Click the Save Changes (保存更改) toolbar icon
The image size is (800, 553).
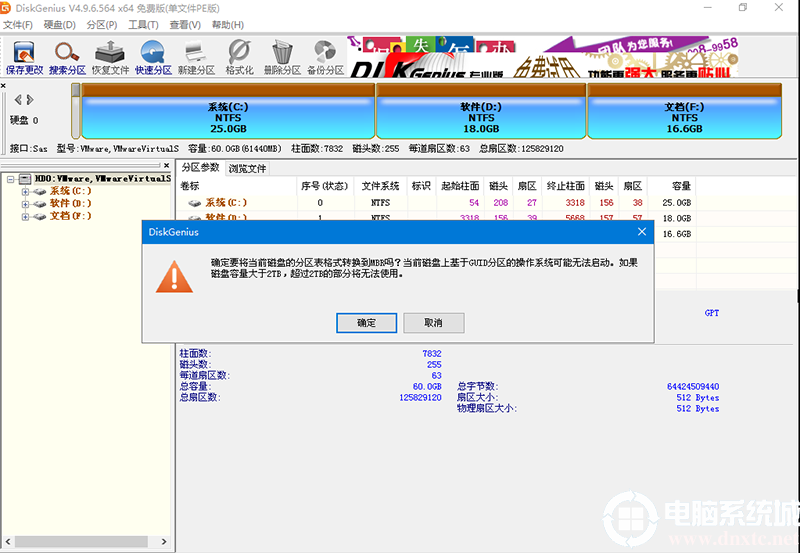(x=24, y=58)
